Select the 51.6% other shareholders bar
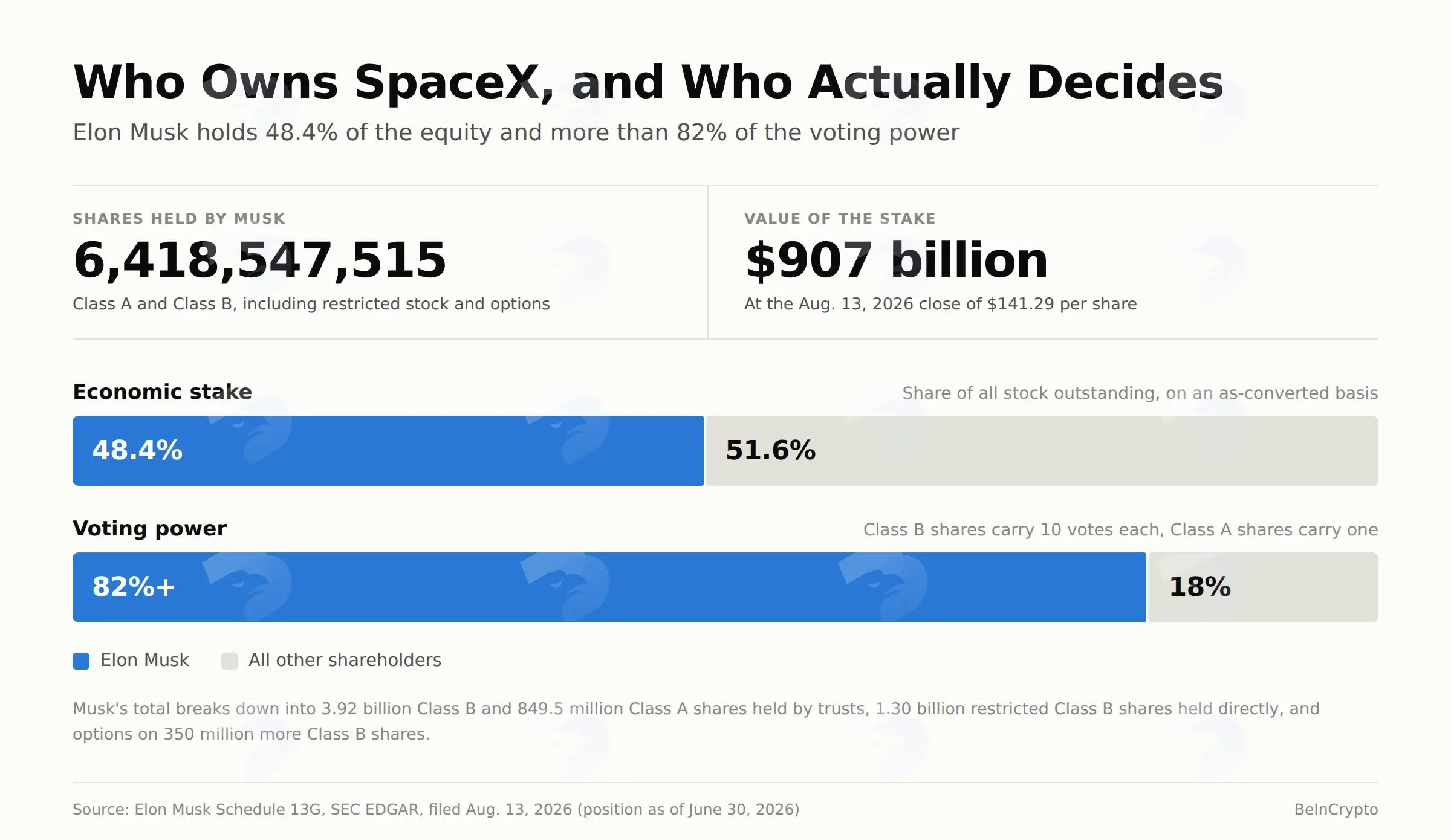The image size is (1451, 840). pos(1042,451)
